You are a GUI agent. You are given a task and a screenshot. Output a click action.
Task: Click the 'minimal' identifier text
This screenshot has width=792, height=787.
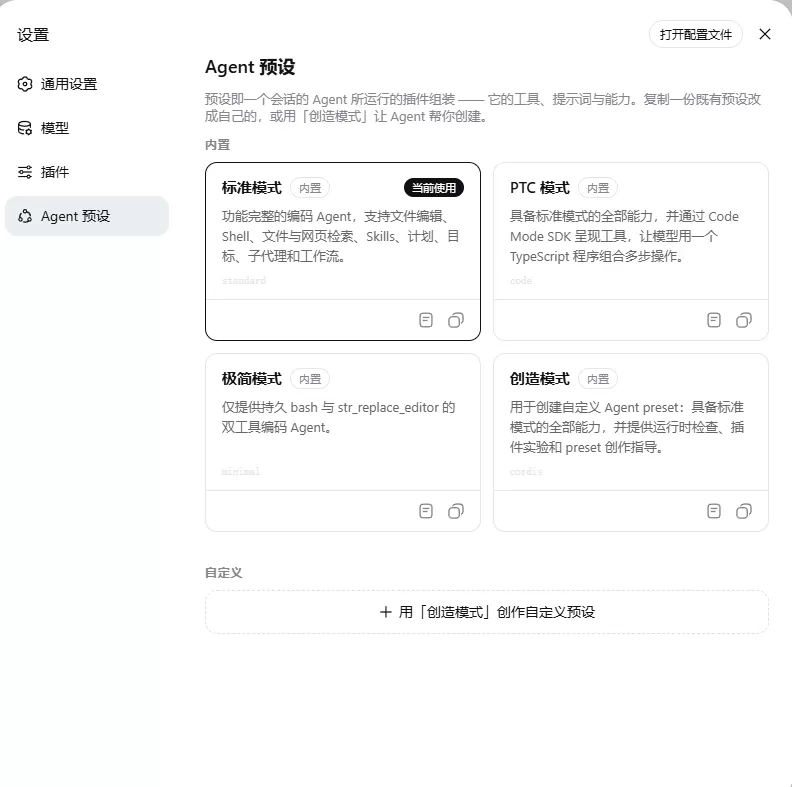coord(241,471)
